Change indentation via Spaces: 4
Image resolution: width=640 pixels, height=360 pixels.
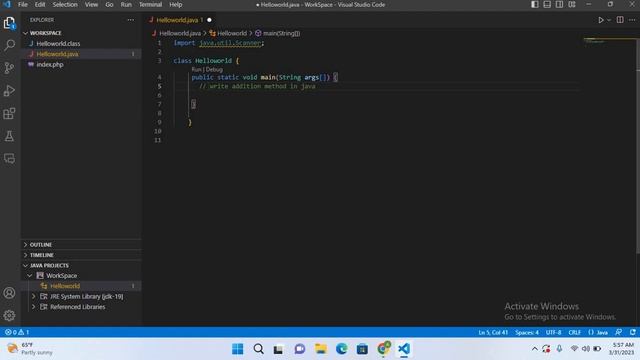527,332
